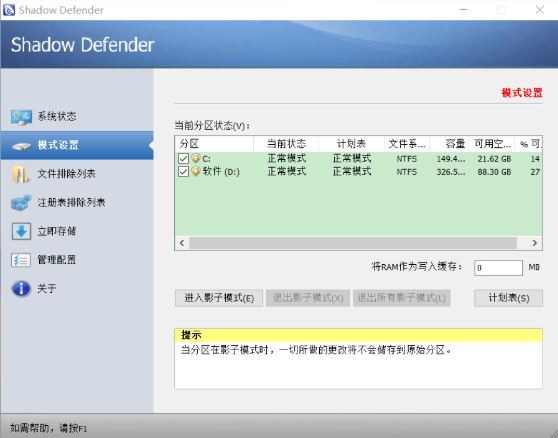Click the File Exclusion List folder icon

pyautogui.click(x=21, y=174)
